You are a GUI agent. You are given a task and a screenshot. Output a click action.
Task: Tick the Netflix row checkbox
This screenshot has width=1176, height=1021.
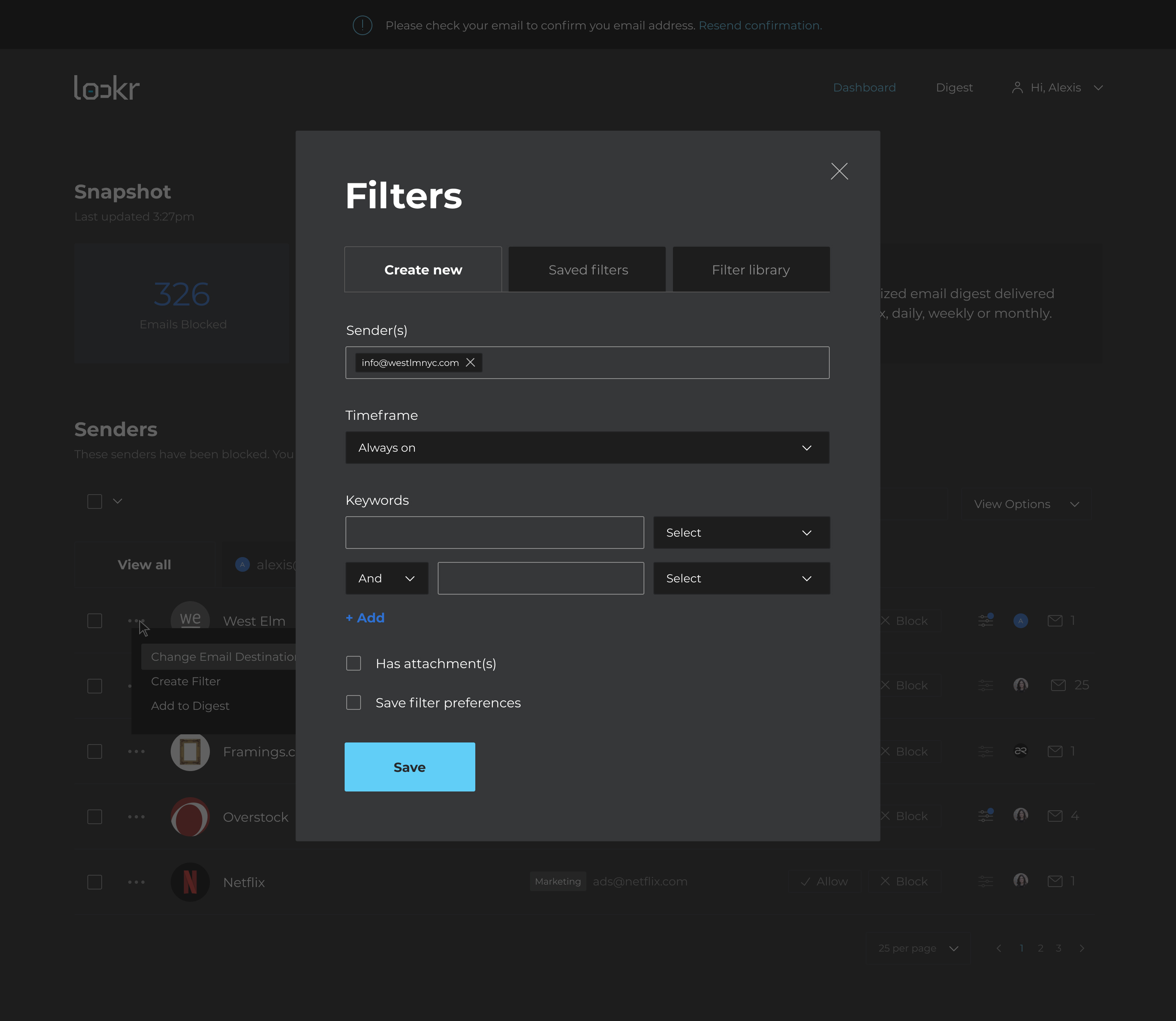(x=95, y=882)
